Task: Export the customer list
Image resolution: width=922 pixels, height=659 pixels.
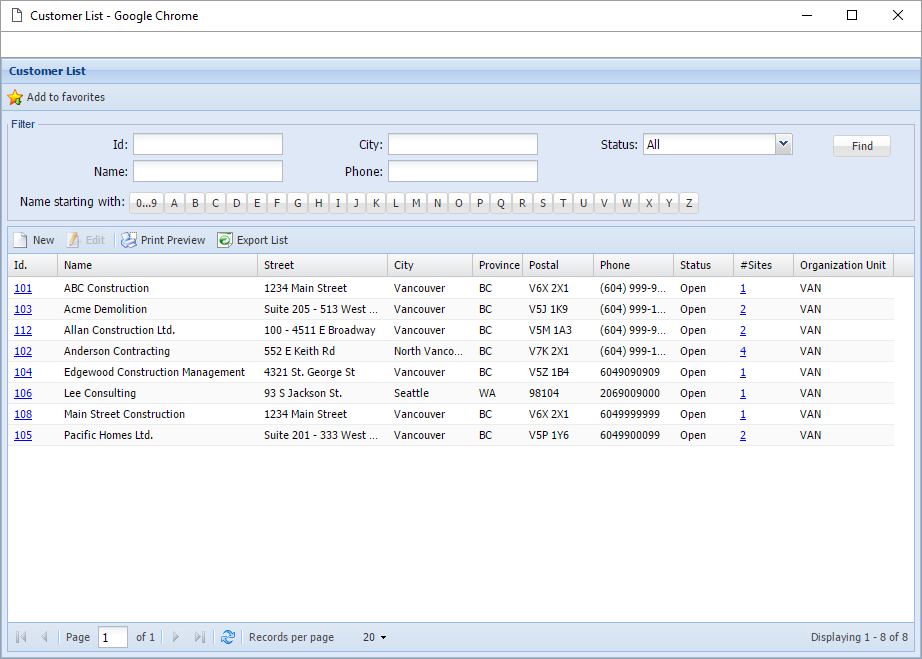Action: pyautogui.click(x=252, y=240)
